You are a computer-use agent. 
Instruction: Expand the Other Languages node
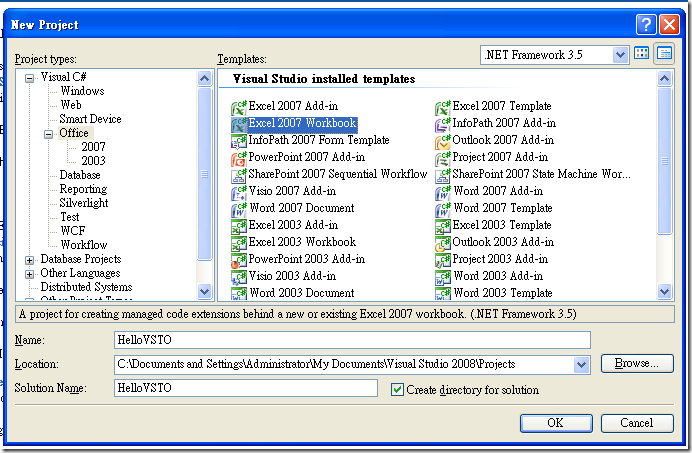[30, 275]
